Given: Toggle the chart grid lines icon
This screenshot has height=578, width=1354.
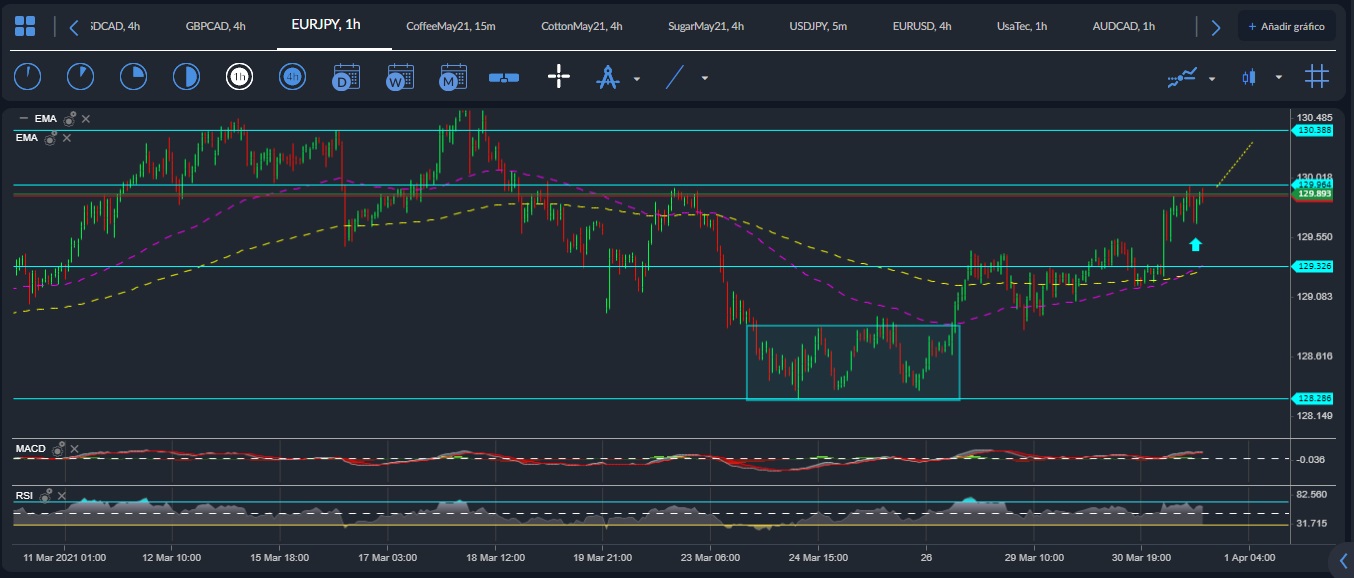Looking at the screenshot, I should click(1317, 76).
